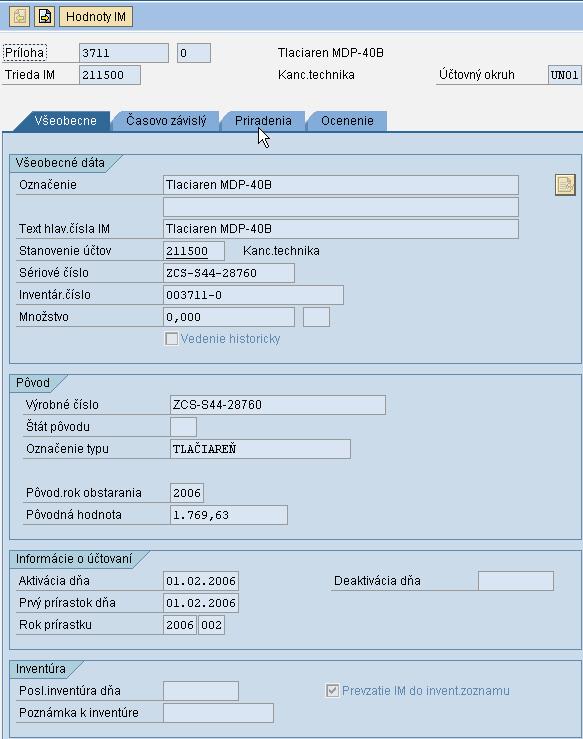Click the Označenie typu field TLAČIAREŇ
The image size is (583, 739).
260,449
